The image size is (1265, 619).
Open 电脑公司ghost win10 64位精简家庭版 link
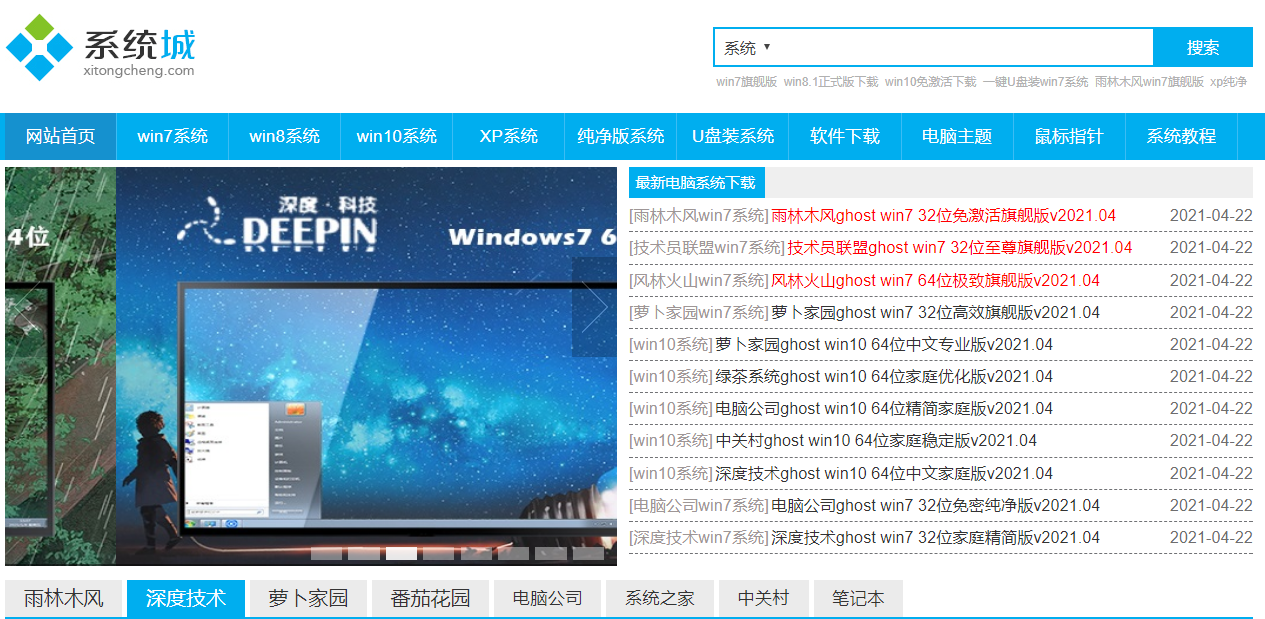pos(884,408)
